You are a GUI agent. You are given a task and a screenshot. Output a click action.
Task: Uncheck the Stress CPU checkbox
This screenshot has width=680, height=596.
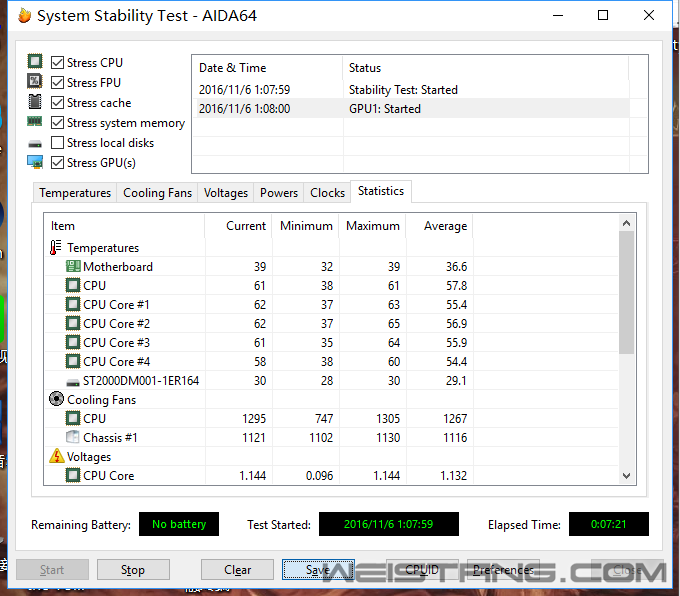57,62
